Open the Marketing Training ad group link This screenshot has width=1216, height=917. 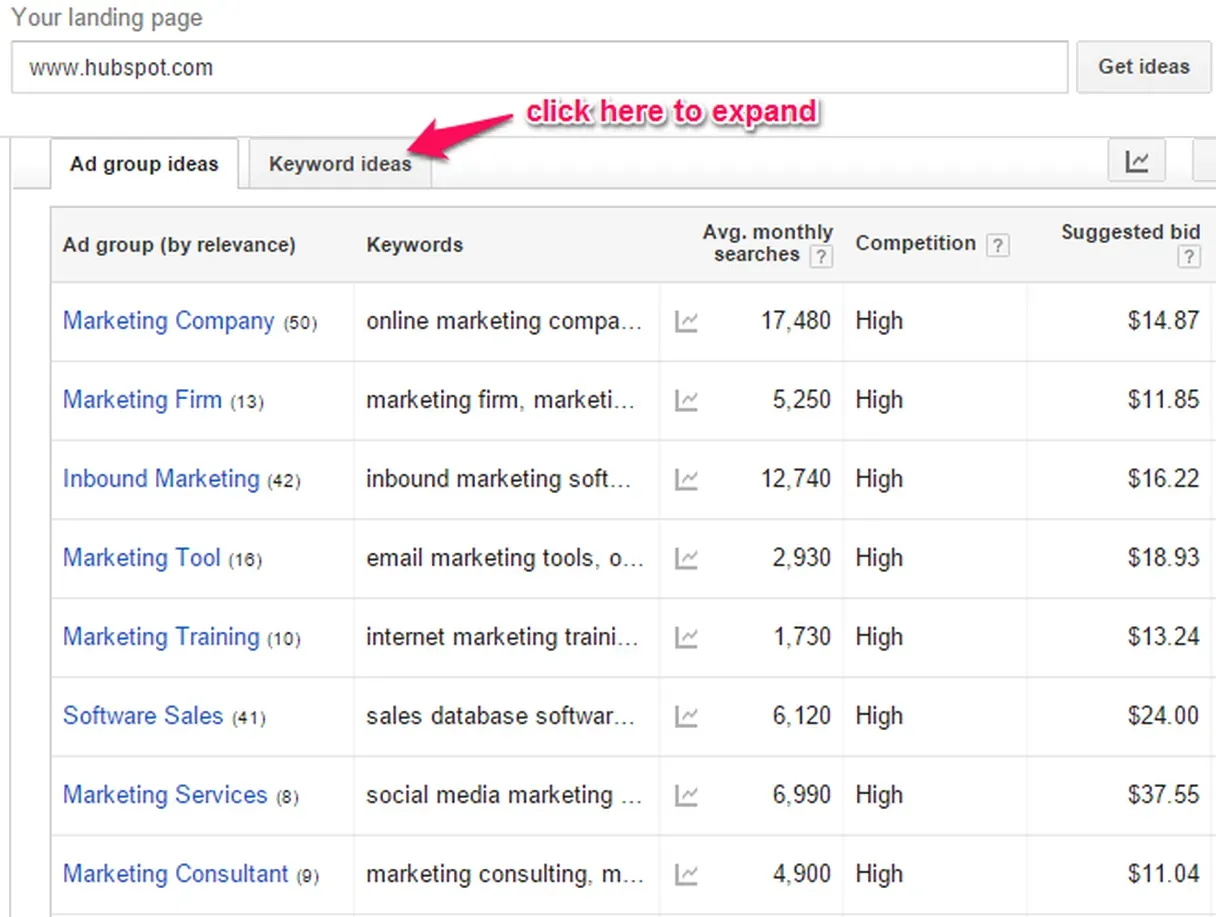coord(161,637)
